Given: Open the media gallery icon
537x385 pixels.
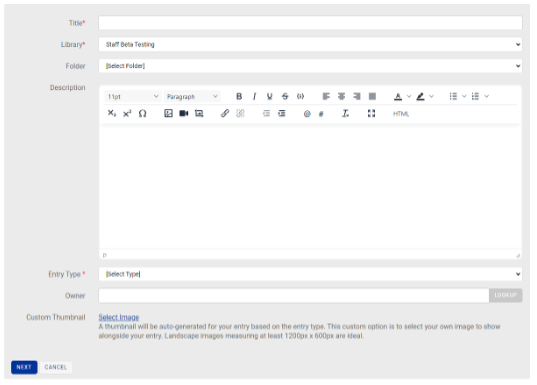Looking at the screenshot, I should pos(199,113).
